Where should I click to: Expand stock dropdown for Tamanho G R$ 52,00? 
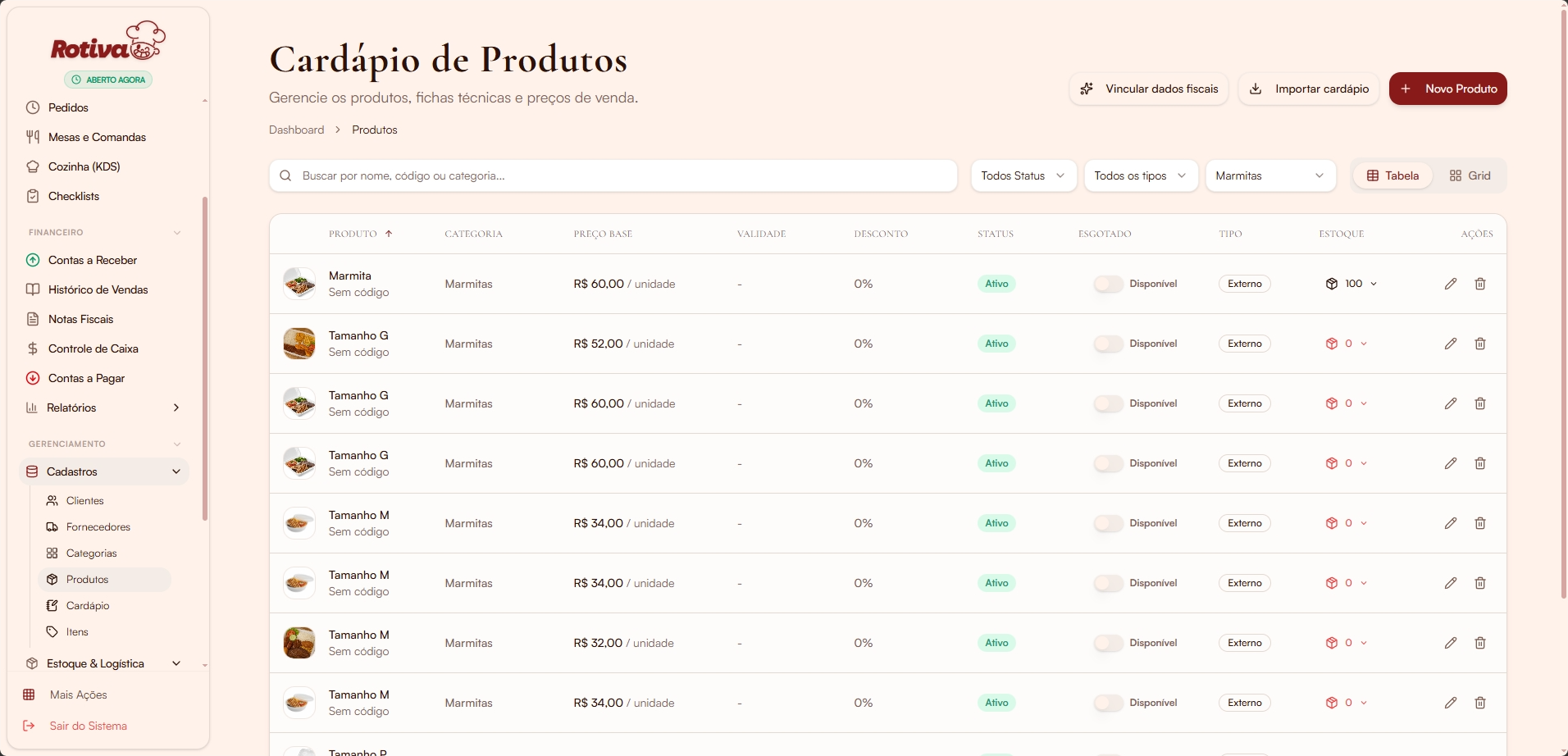(x=1364, y=344)
